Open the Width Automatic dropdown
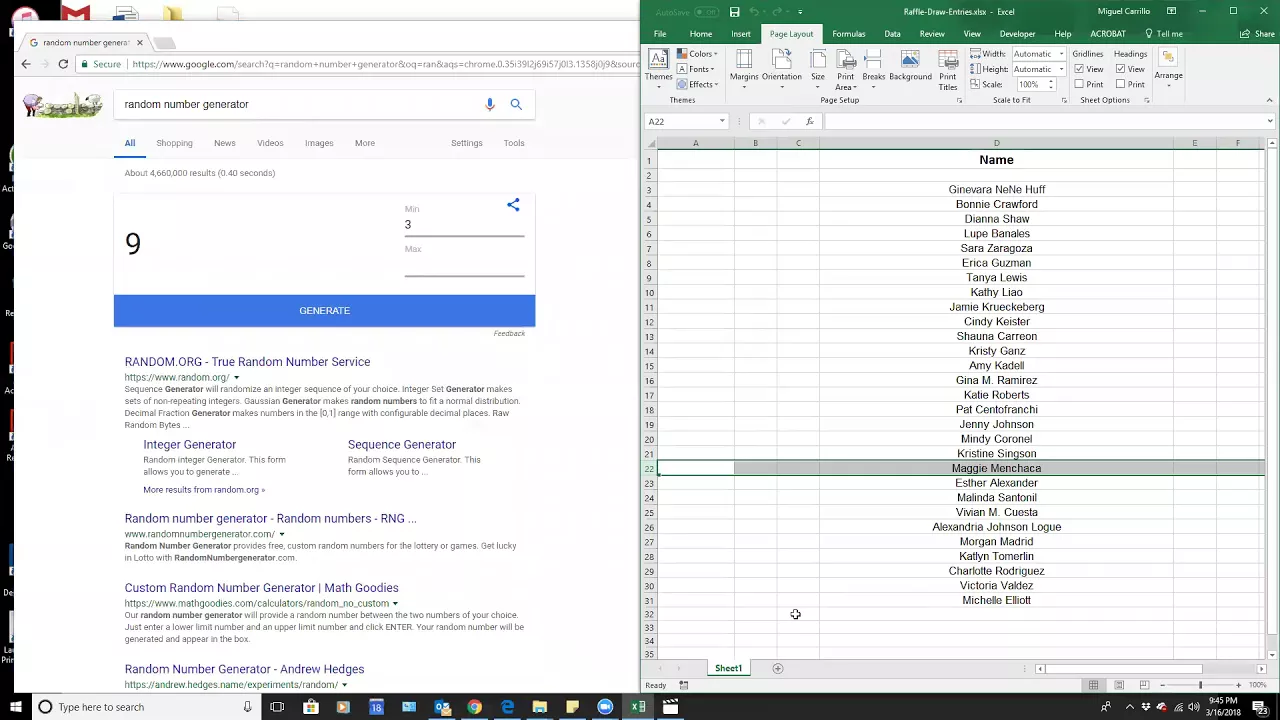 click(x=1060, y=54)
